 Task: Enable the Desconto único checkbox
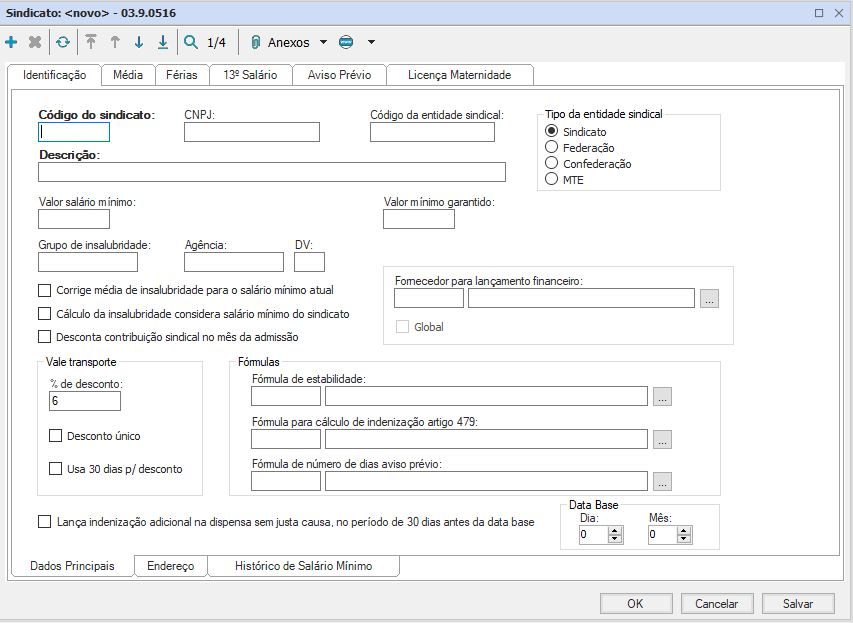click(x=56, y=436)
